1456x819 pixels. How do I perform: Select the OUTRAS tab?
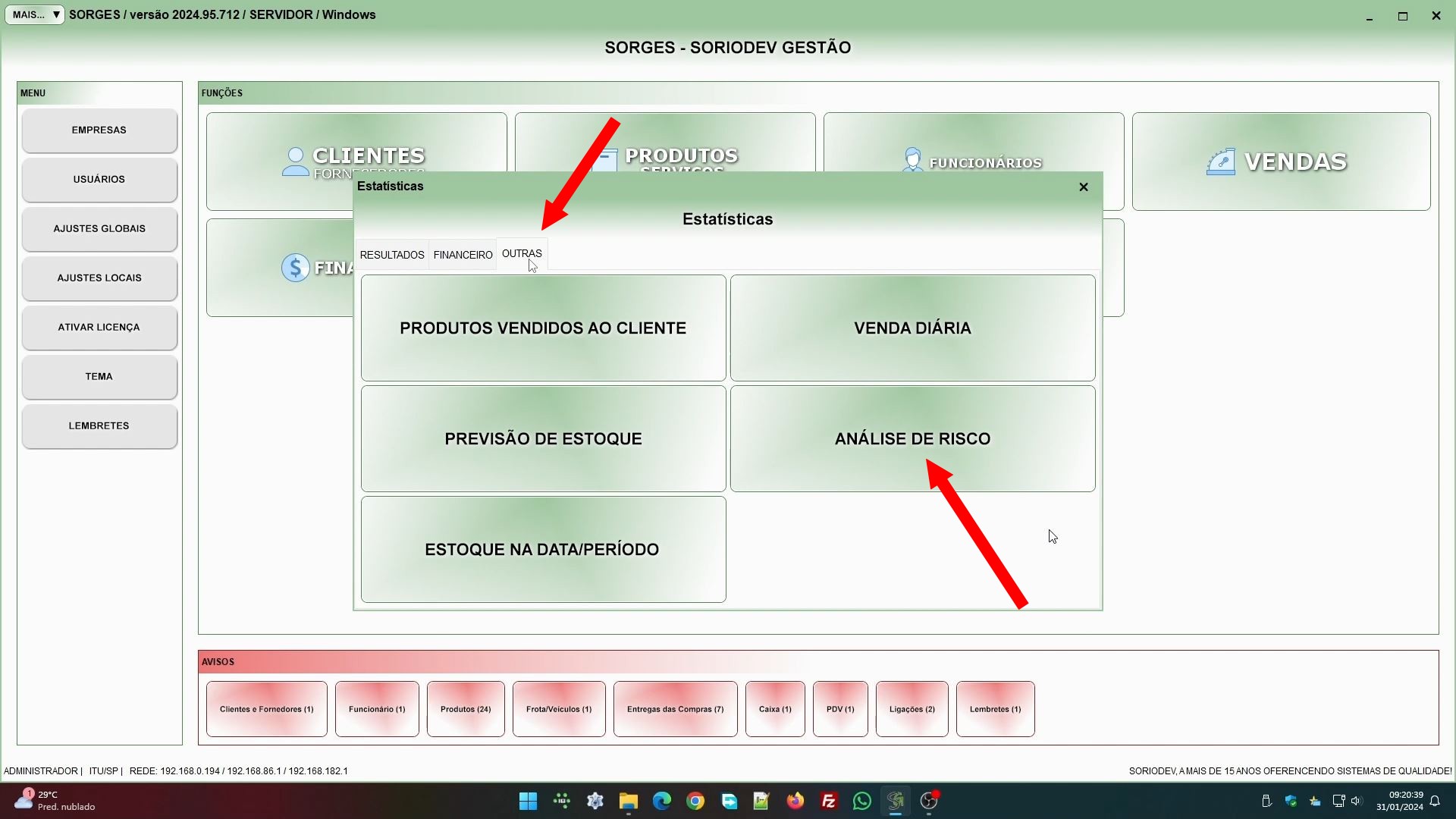(x=521, y=253)
